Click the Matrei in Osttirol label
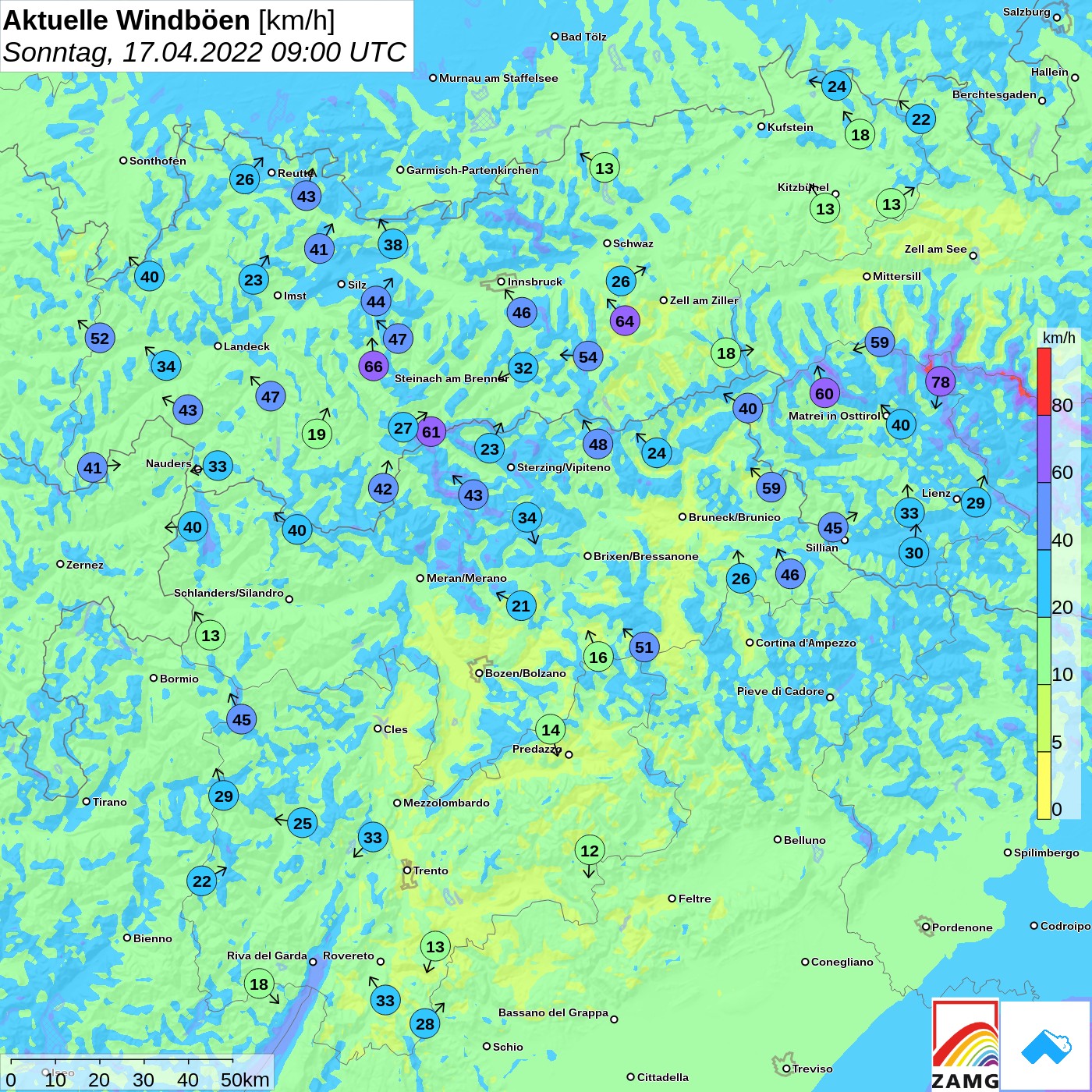 pyautogui.click(x=834, y=416)
